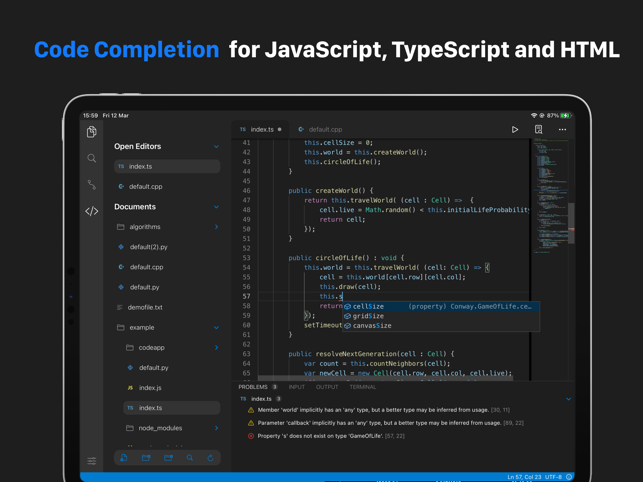Click the new file icon in bottom toolbar
This screenshot has width=643, height=482.
pyautogui.click(x=124, y=458)
